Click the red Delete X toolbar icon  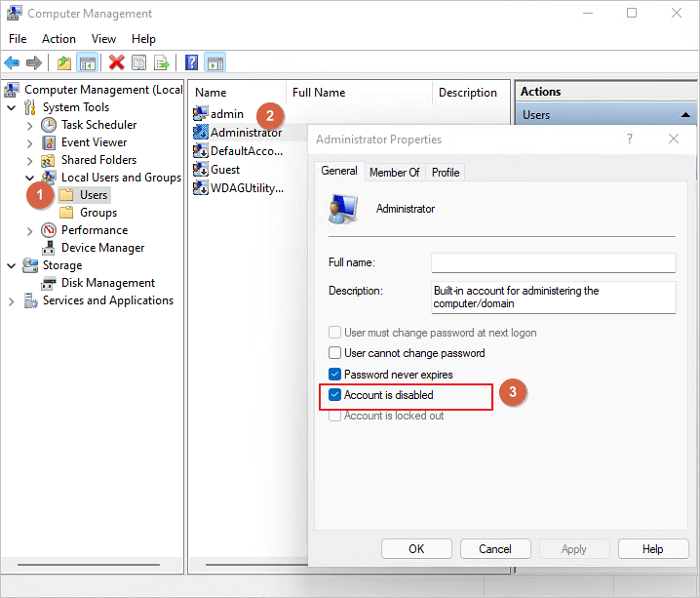(x=117, y=63)
